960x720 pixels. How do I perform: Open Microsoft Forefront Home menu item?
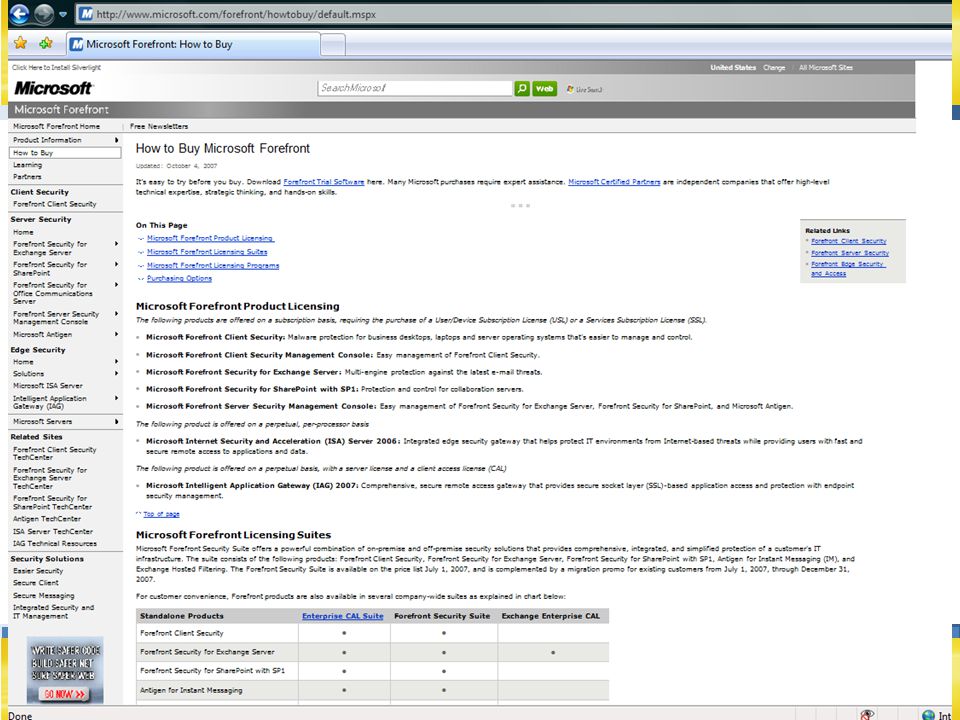point(56,126)
